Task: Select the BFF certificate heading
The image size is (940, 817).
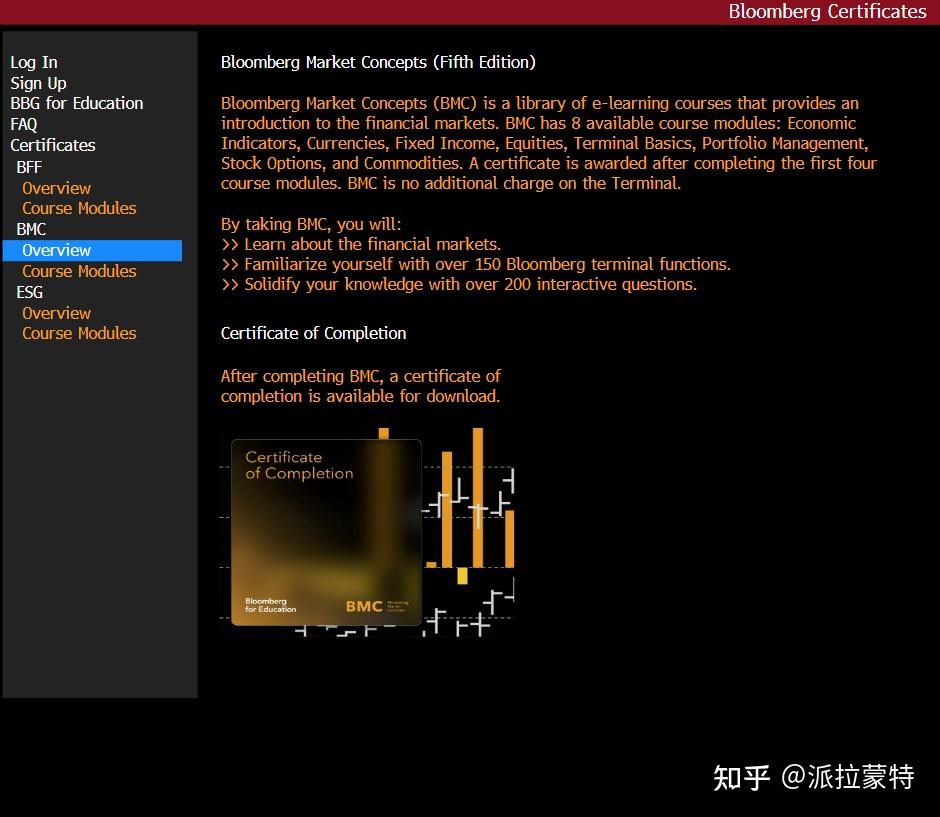Action: pyautogui.click(x=29, y=167)
